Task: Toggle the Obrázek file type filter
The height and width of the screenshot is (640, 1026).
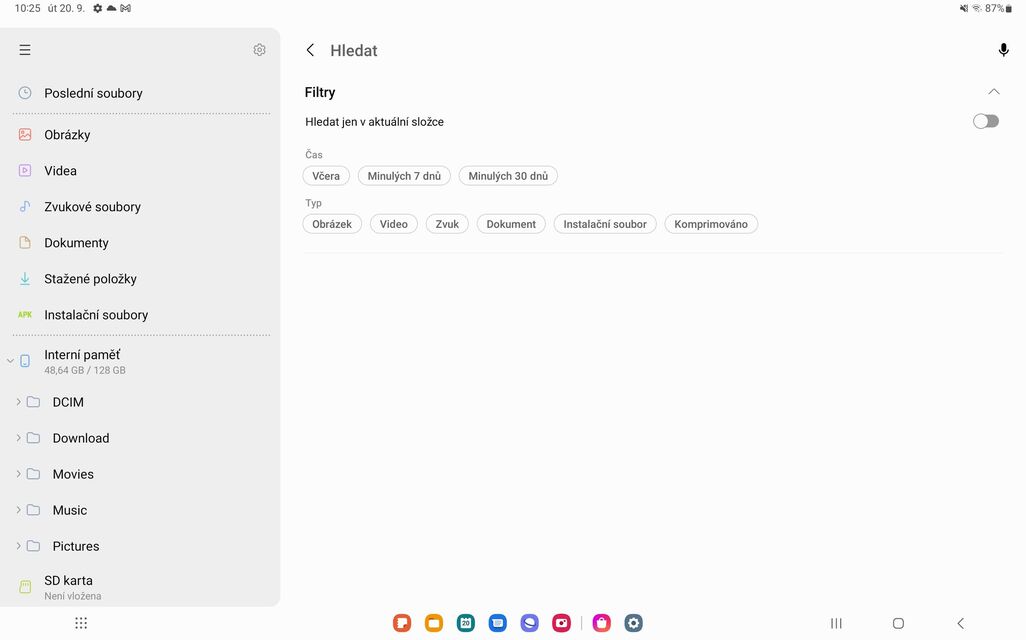Action: 332,223
